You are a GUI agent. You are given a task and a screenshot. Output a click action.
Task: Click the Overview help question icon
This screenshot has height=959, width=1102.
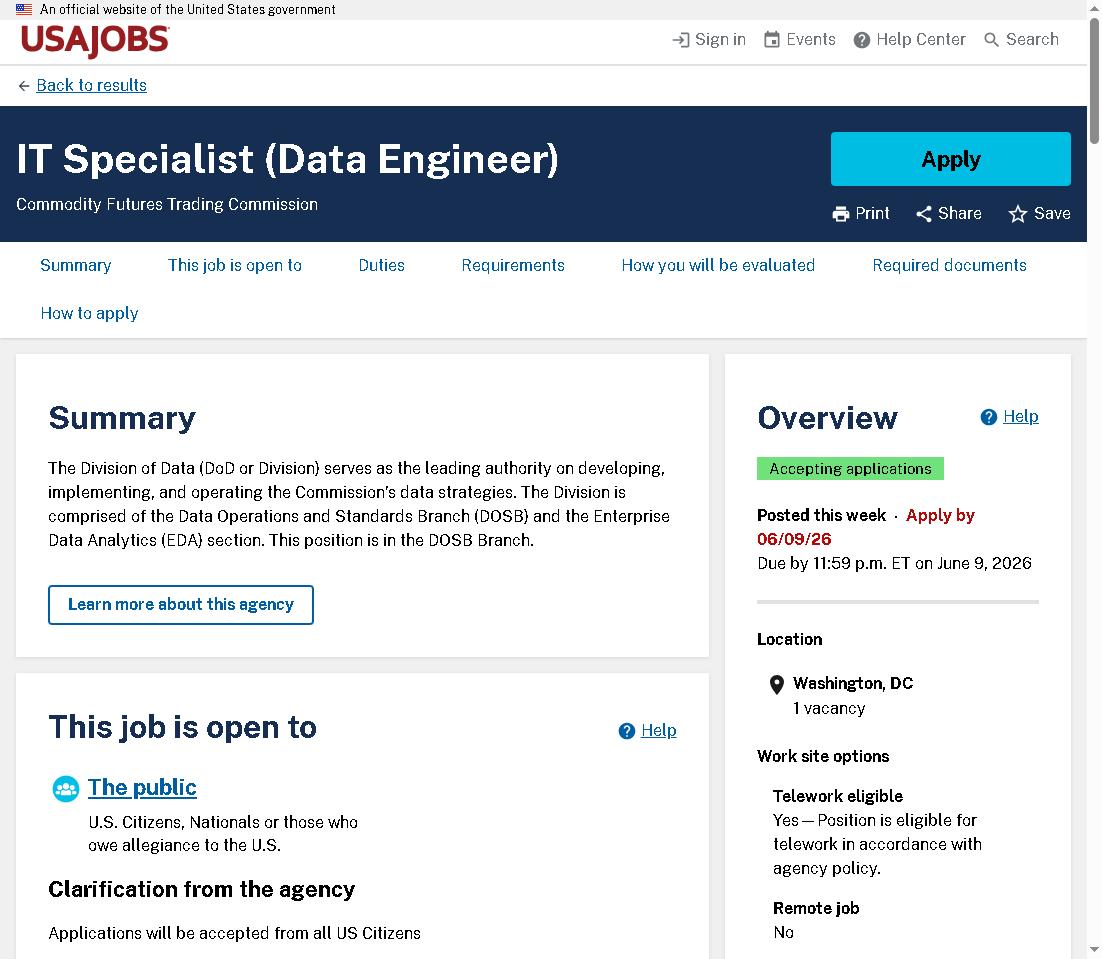pyautogui.click(x=988, y=417)
